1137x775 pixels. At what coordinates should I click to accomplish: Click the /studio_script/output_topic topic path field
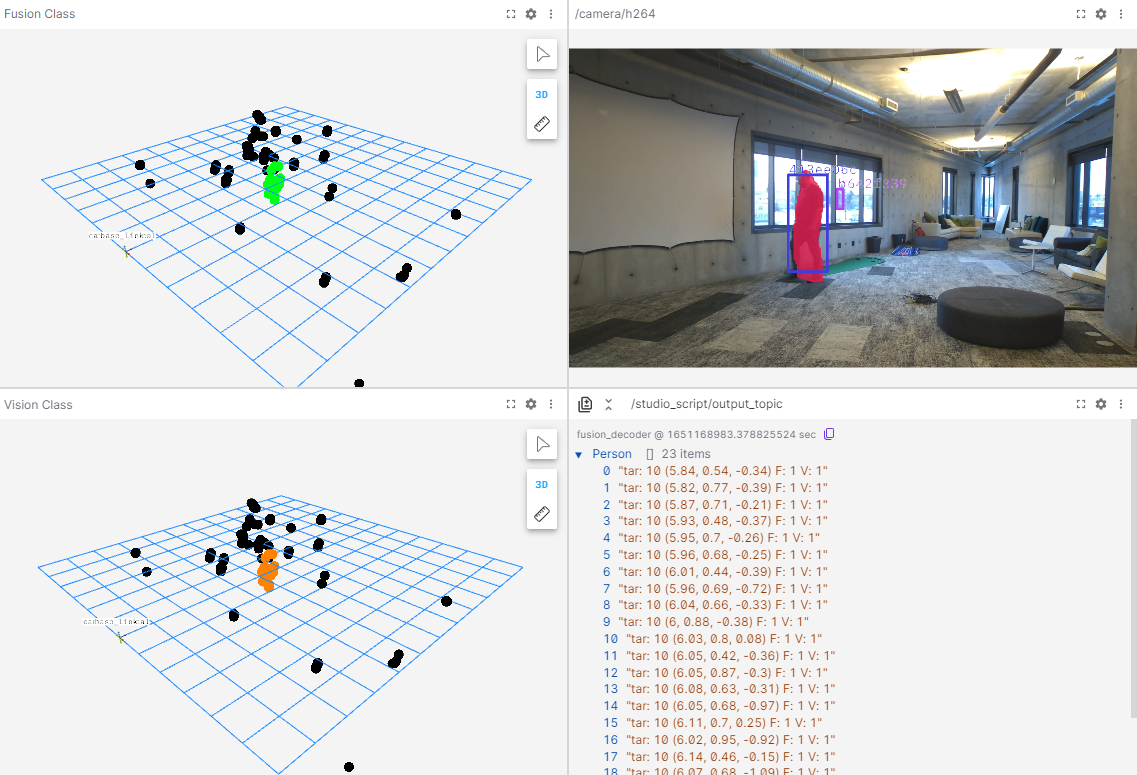coord(707,404)
